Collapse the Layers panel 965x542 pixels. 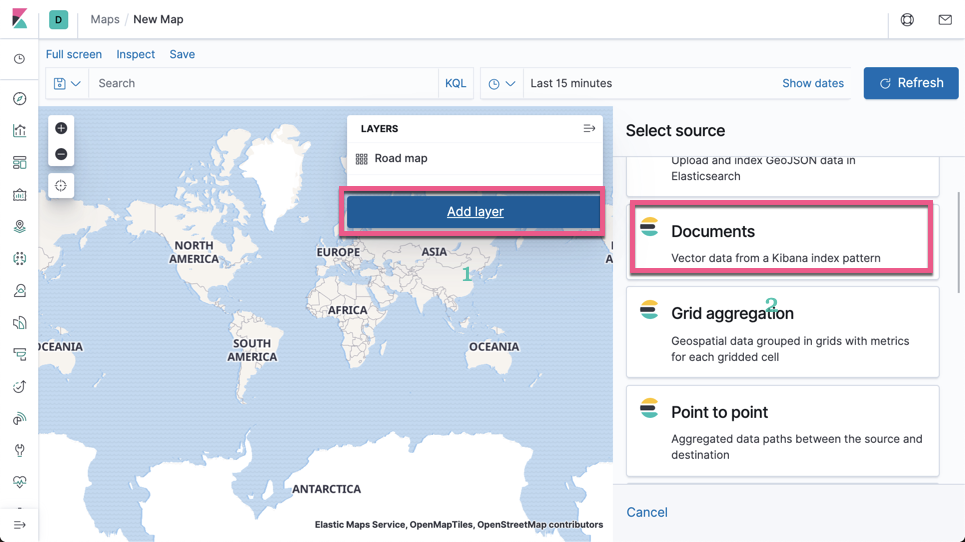tap(589, 129)
